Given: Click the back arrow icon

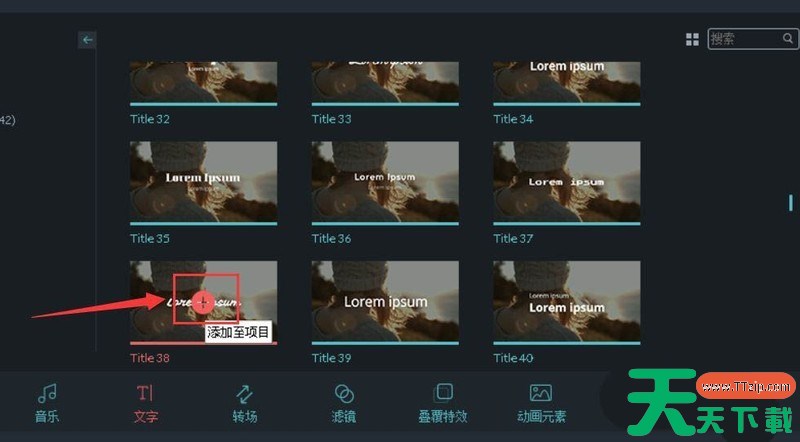Looking at the screenshot, I should point(88,40).
